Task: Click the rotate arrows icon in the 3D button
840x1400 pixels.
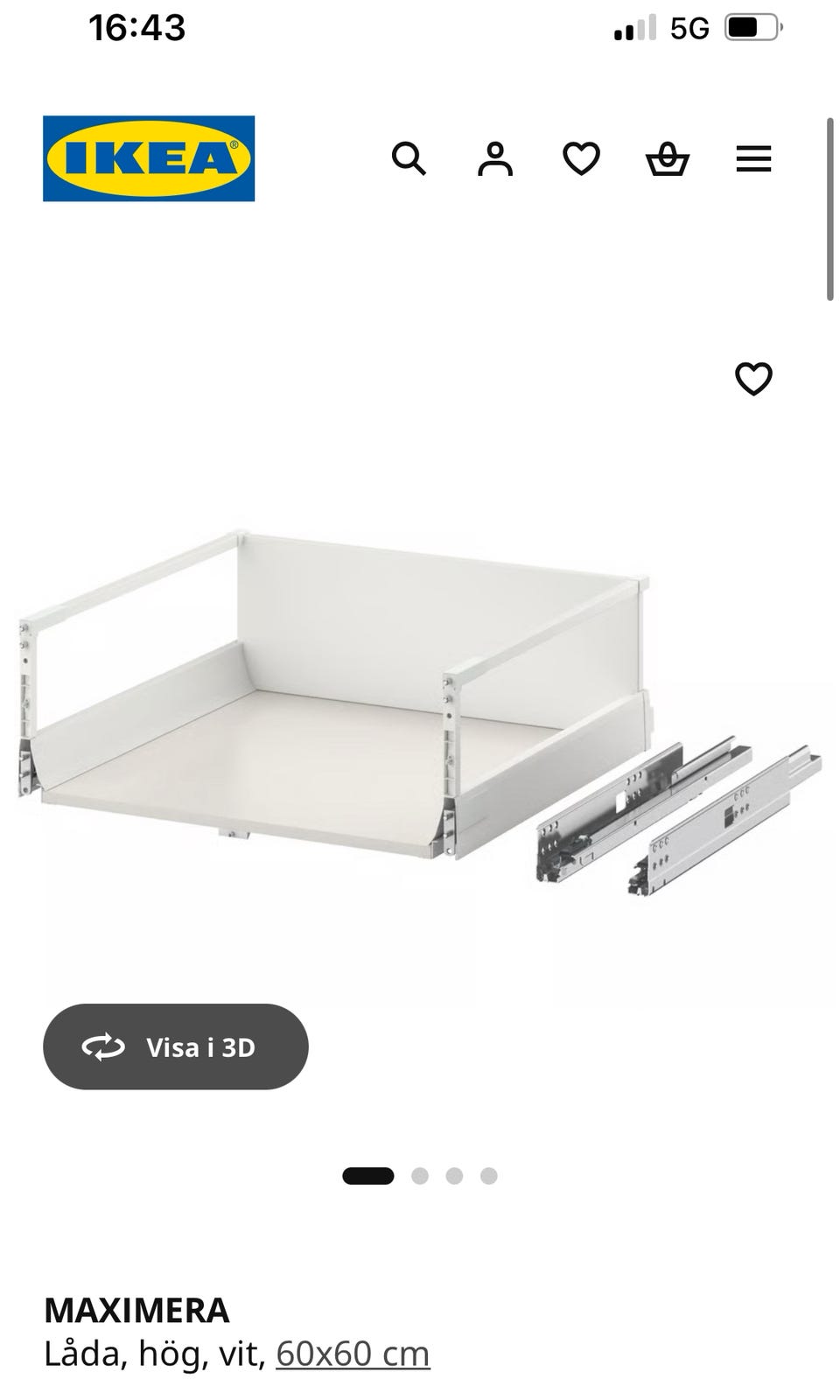Action: point(103,1046)
